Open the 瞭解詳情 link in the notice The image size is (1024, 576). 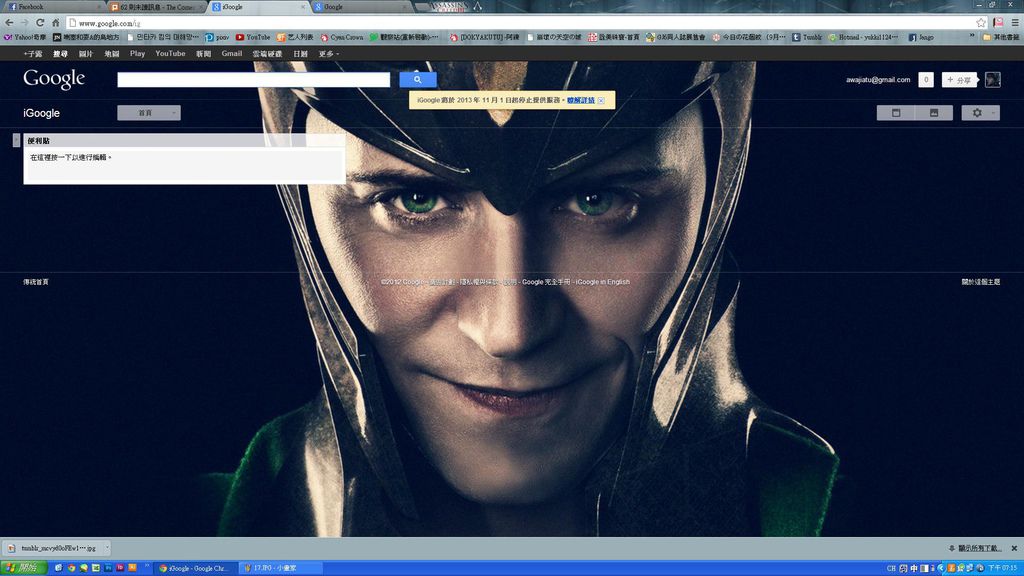581,101
